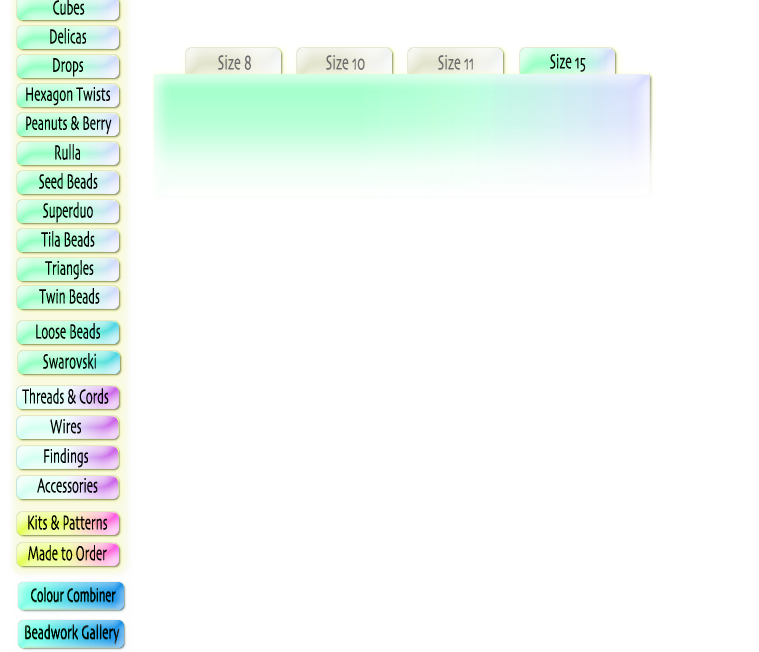
Task: Switch to the Size 11 tab
Action: (x=455, y=61)
